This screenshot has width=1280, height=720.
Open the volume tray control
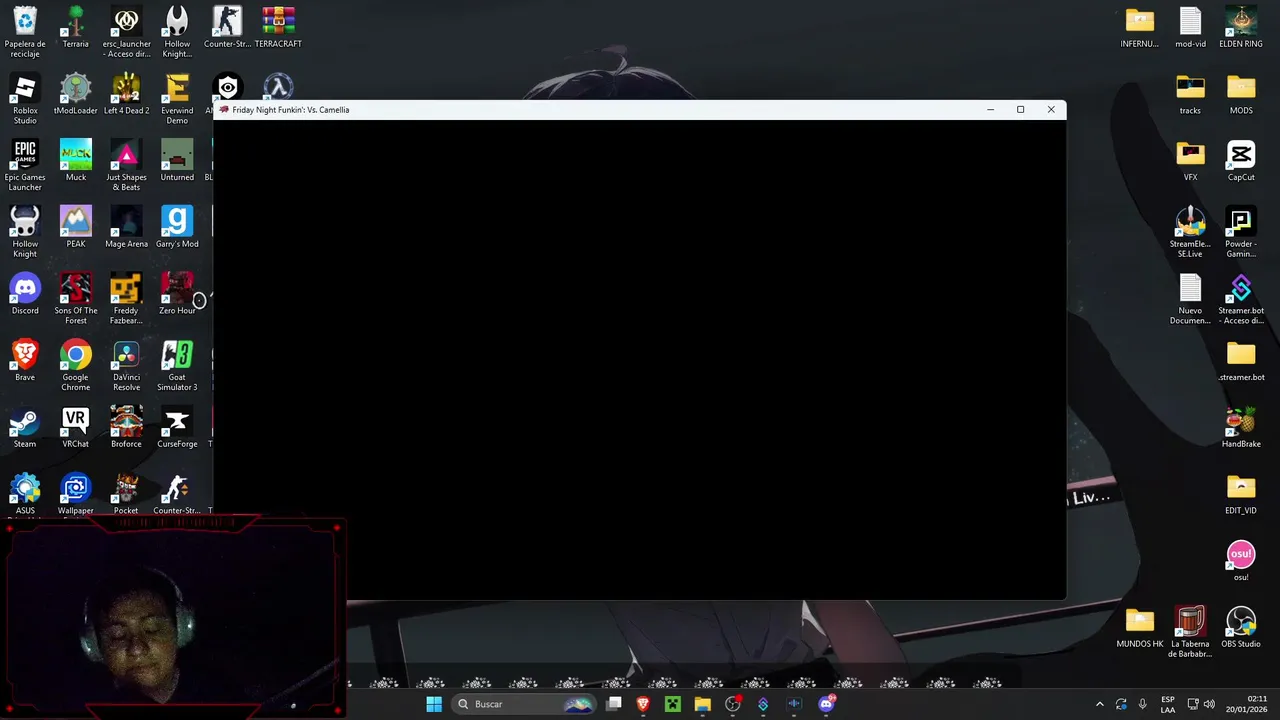click(x=1209, y=704)
